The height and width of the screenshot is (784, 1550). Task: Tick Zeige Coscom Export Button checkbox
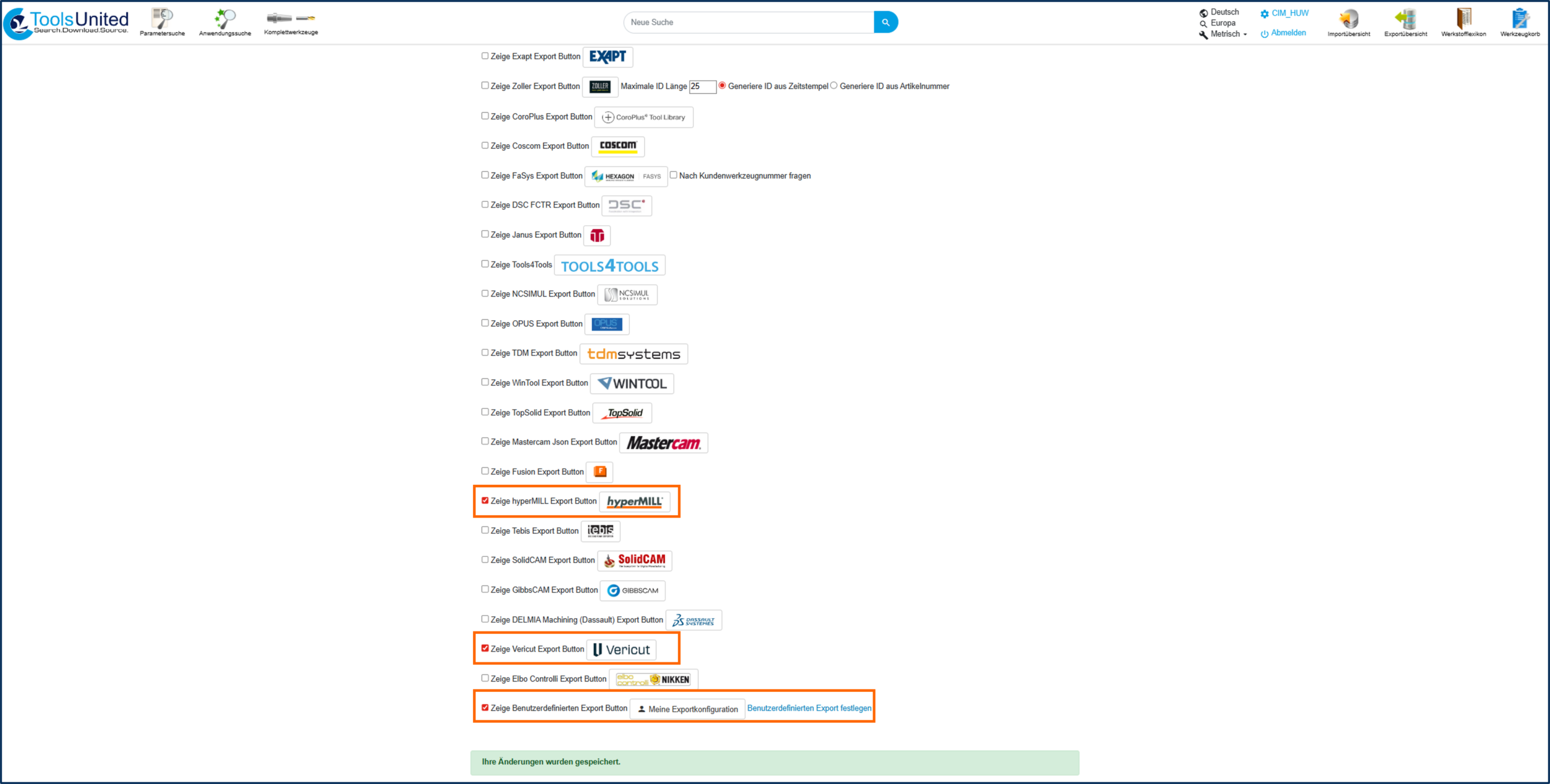point(485,145)
